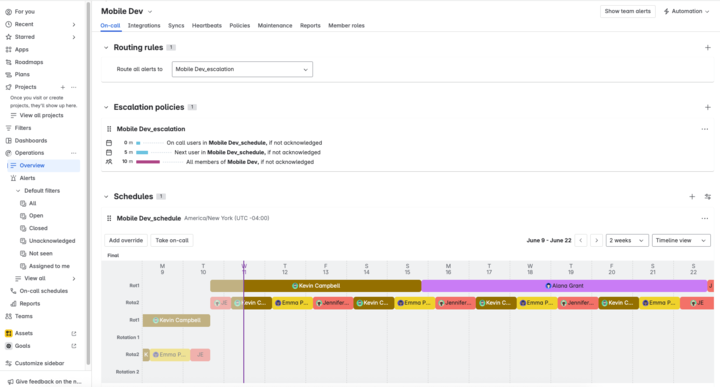
Task: Click the Show team alerts button
Action: click(627, 11)
